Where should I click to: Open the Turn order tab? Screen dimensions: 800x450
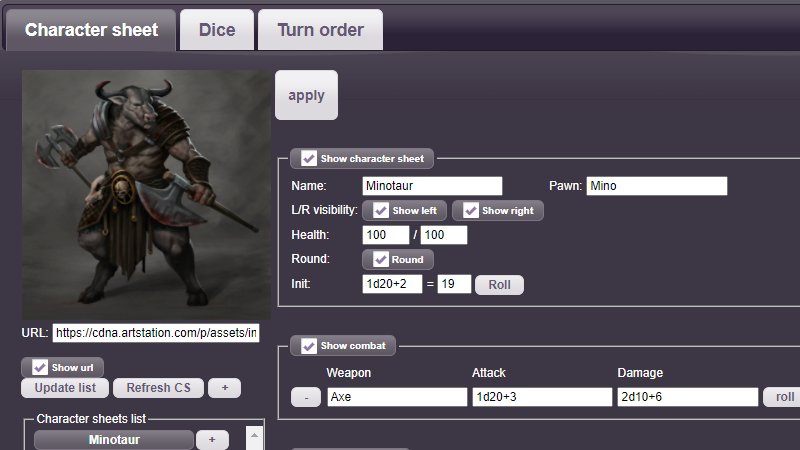click(x=320, y=29)
